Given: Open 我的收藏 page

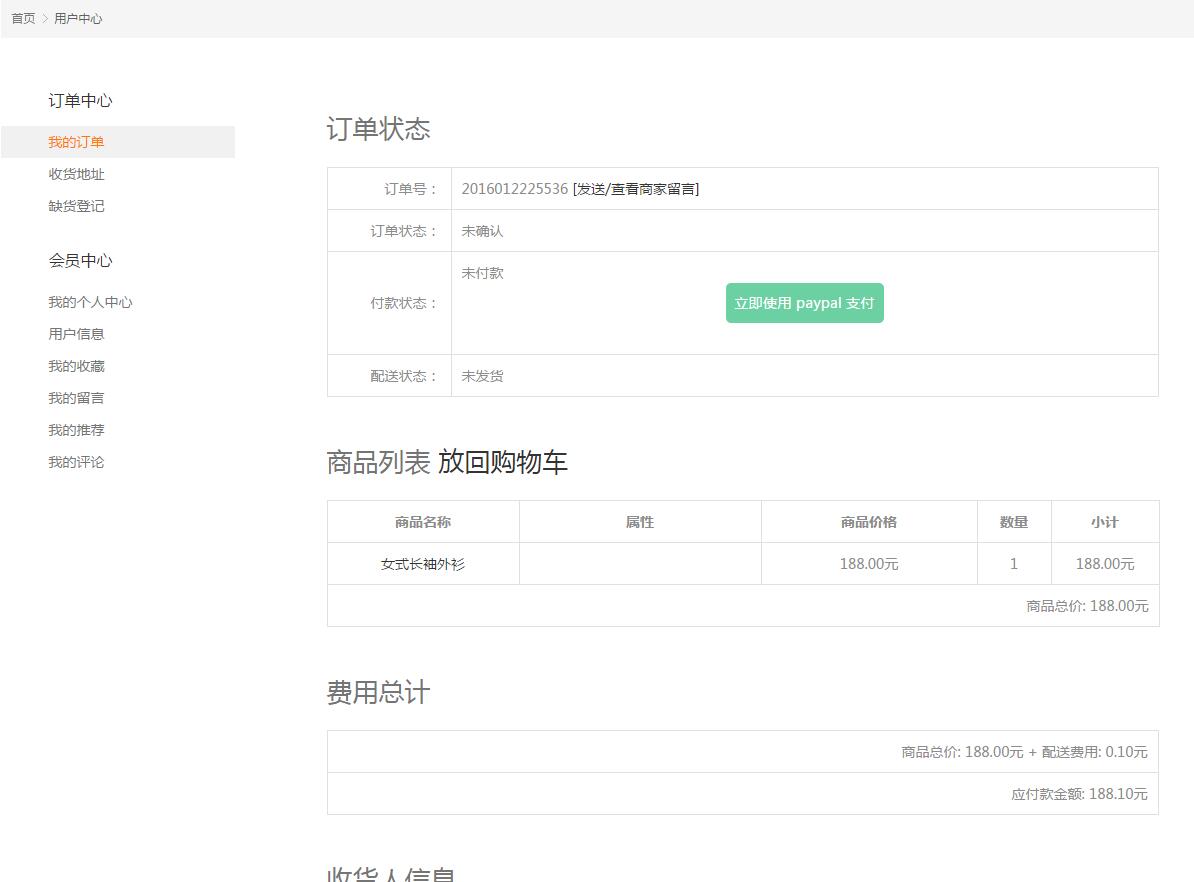Looking at the screenshot, I should 76,366.
